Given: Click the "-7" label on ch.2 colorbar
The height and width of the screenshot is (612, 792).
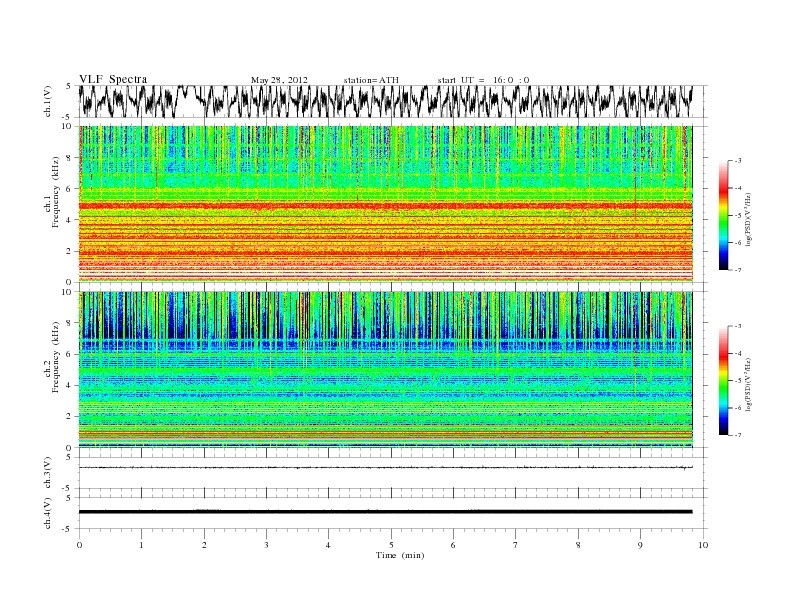Looking at the screenshot, I should click(x=737, y=435).
